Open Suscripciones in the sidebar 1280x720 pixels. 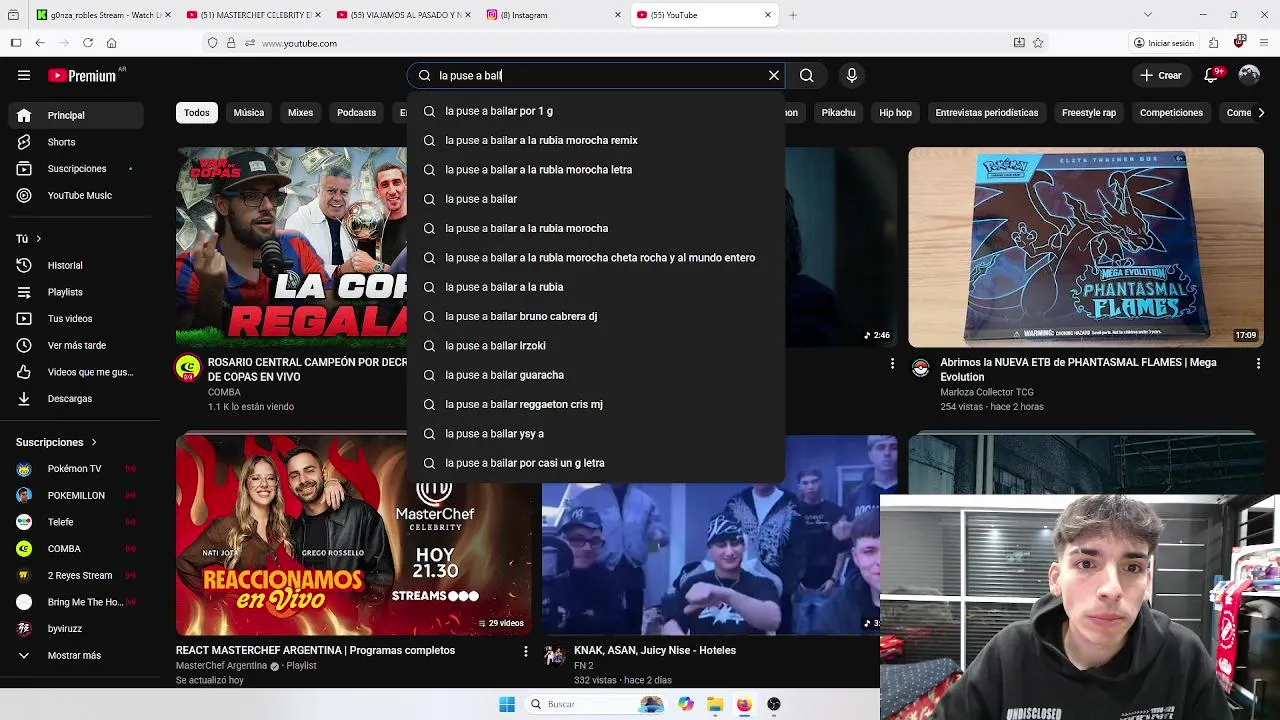pos(76,168)
